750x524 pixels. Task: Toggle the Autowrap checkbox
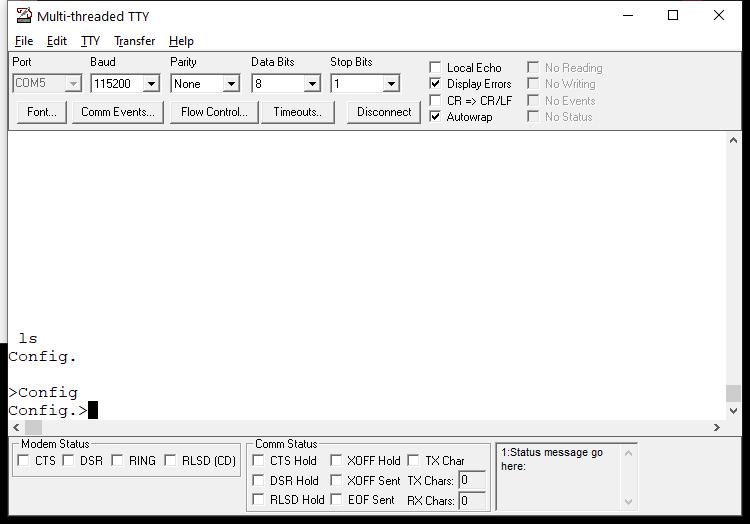click(435, 116)
